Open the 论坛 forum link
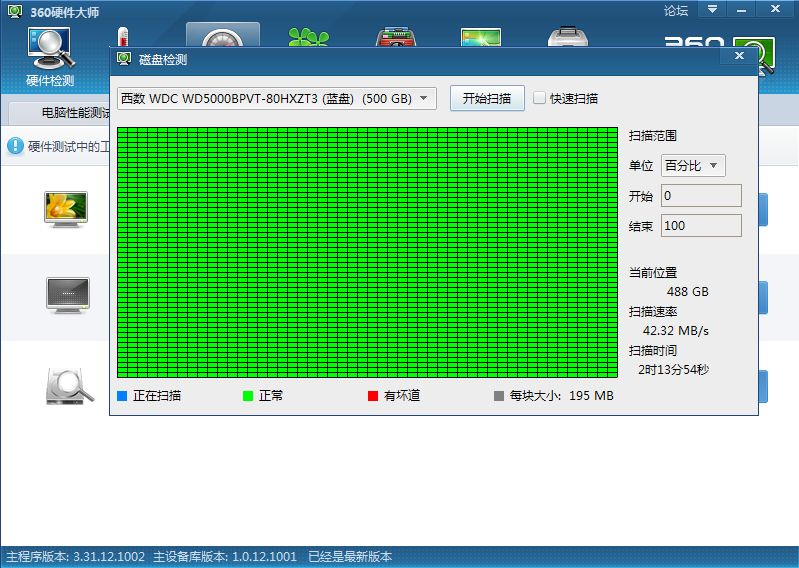The image size is (799, 568). click(676, 10)
